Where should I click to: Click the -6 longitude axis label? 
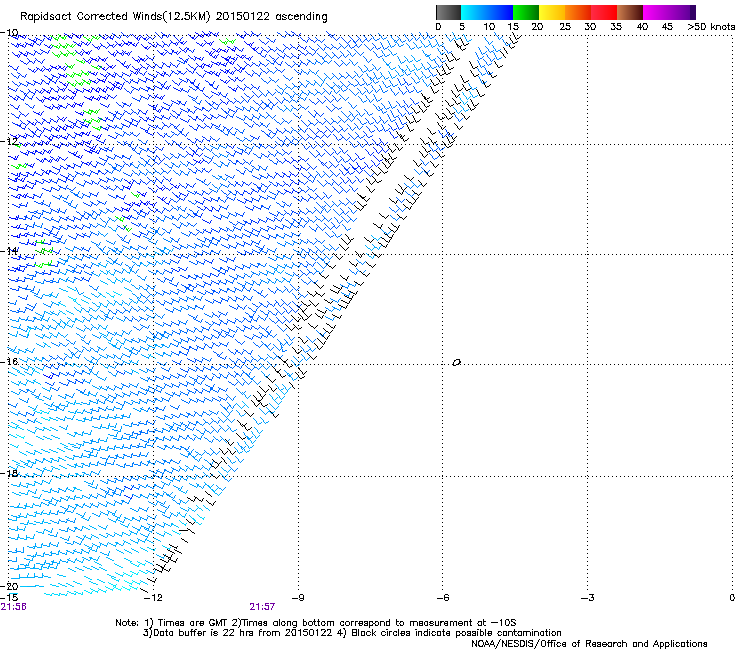pos(442,598)
